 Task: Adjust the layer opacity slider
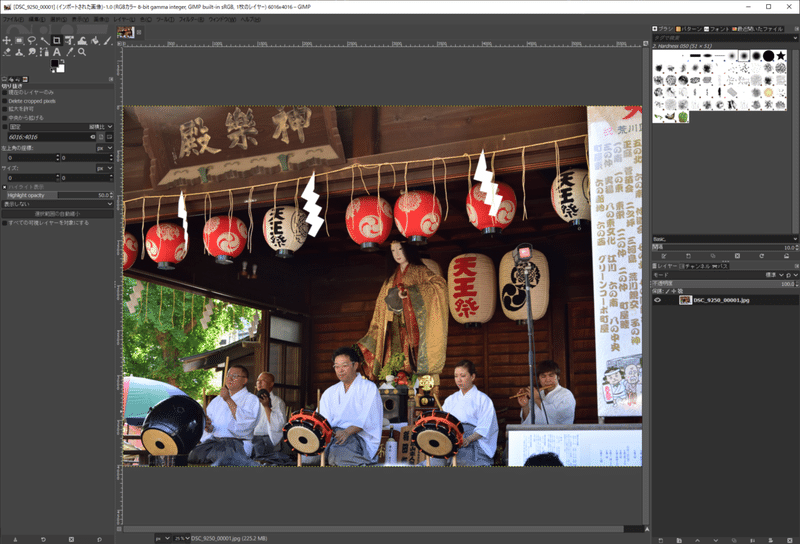click(725, 284)
